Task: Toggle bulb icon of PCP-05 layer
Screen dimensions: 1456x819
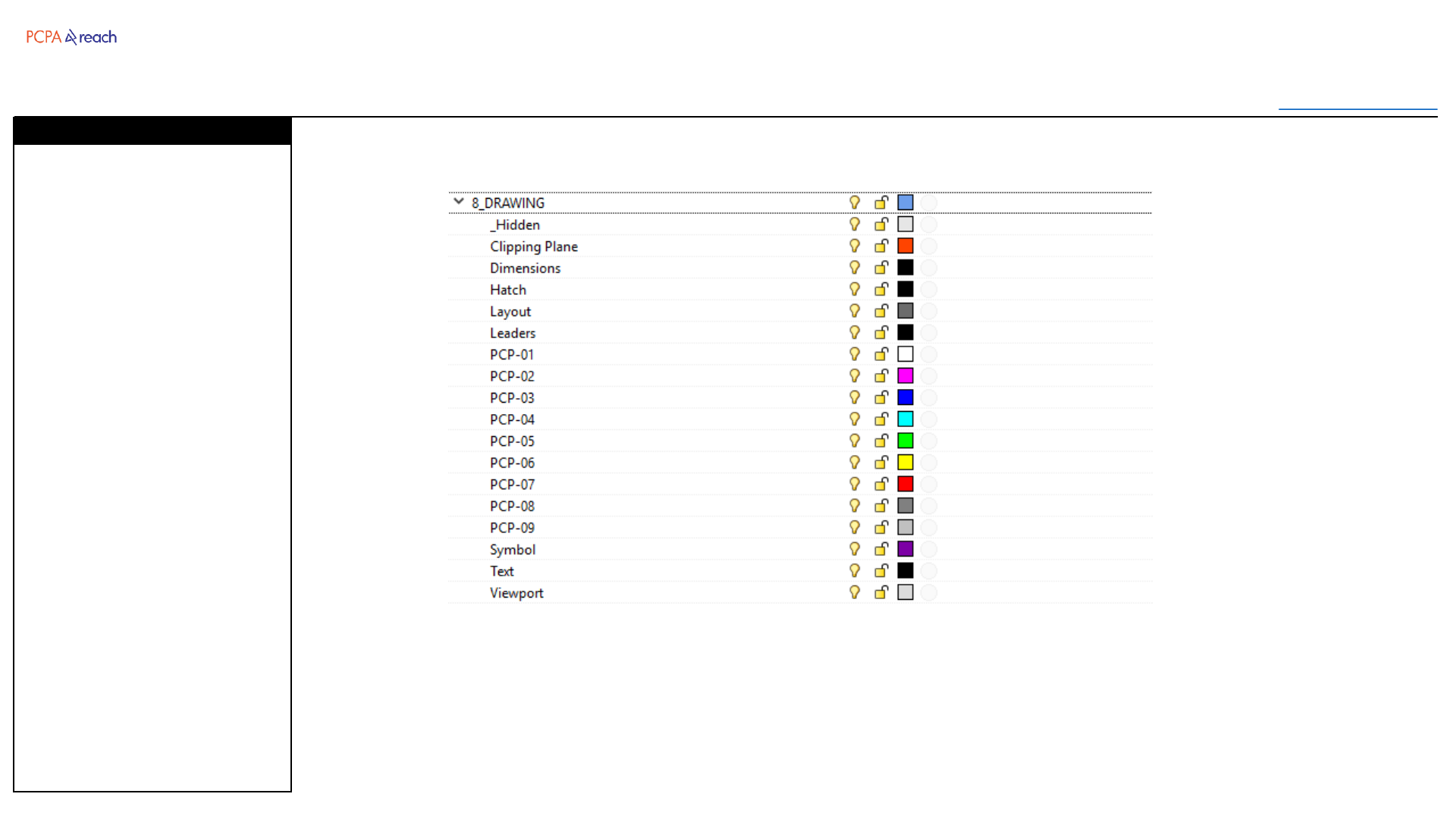Action: pos(855,441)
